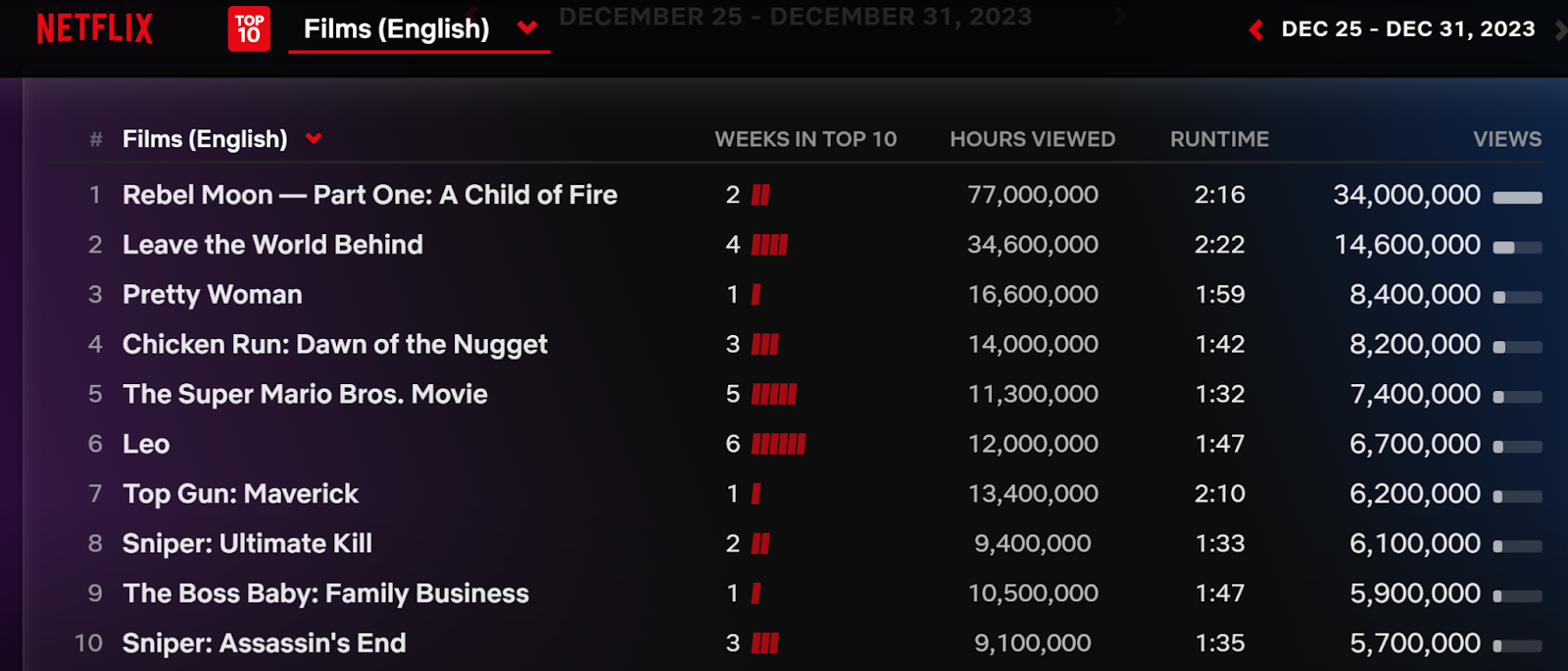Click the Weeks in Top 10 column header

click(x=805, y=139)
